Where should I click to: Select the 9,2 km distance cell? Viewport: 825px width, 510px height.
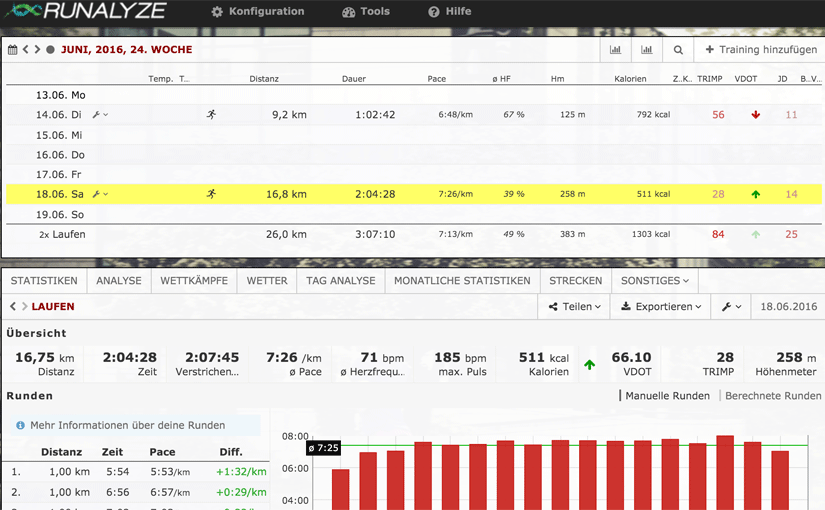(x=289, y=115)
